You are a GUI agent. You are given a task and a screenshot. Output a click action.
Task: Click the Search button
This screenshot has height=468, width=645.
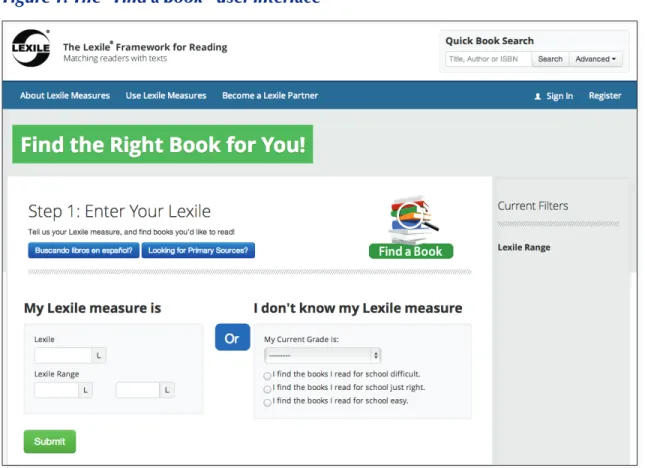point(550,59)
